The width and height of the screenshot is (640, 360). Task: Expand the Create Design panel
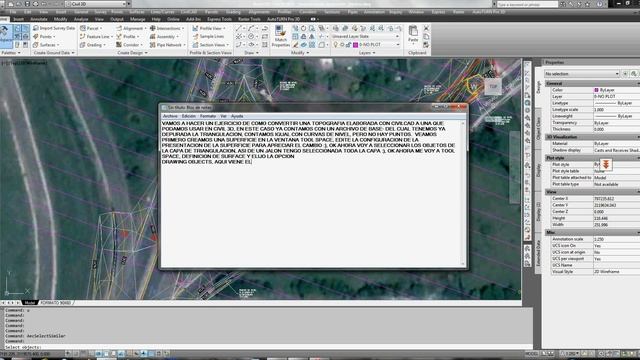coord(132,53)
